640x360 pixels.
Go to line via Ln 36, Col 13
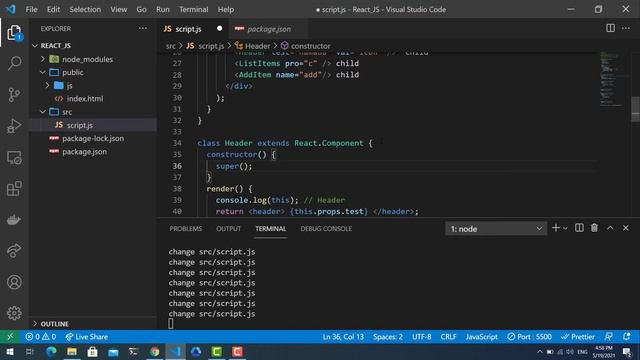click(343, 337)
